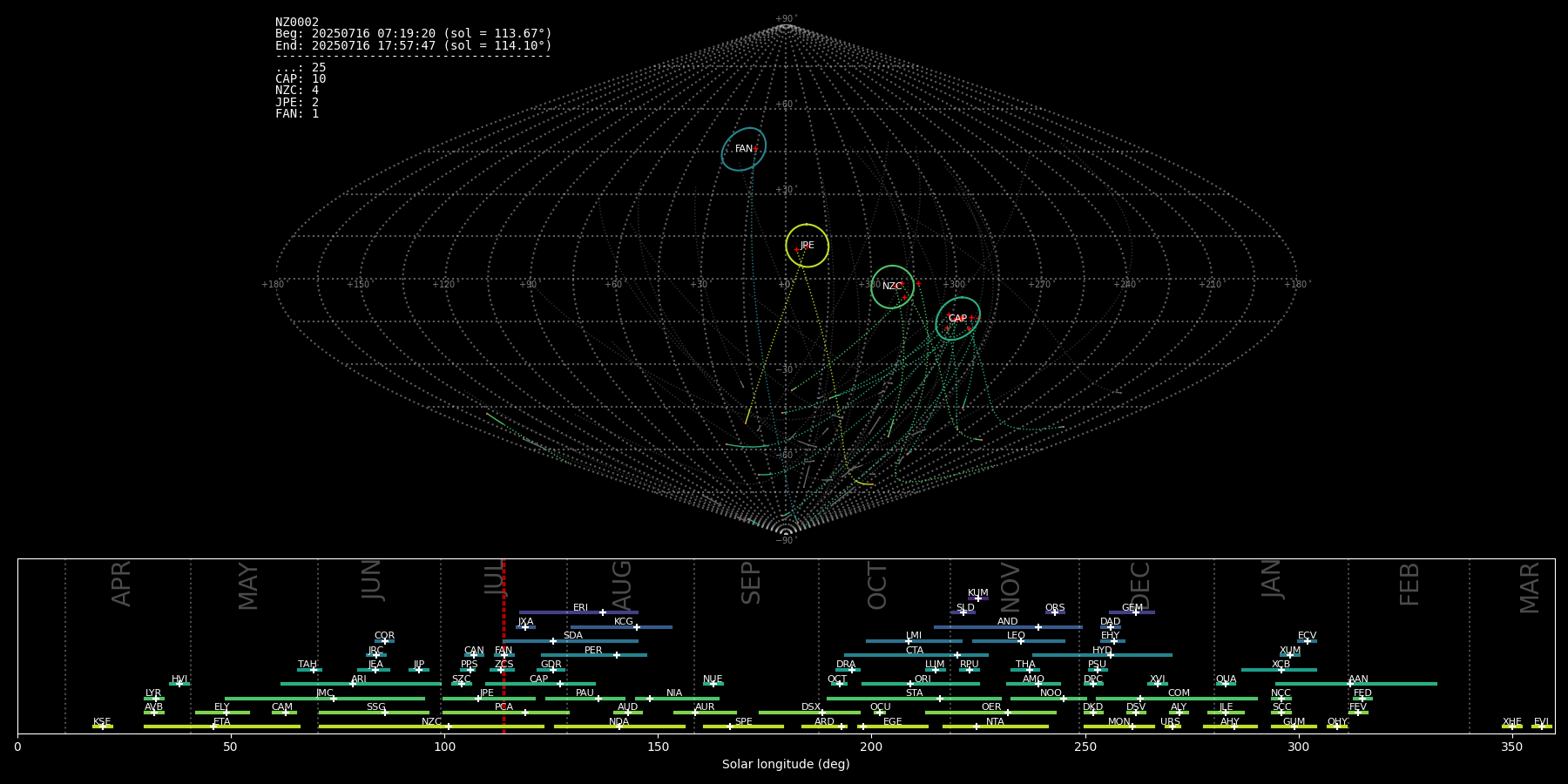
Task: Click the XCB shower bar in timeline
Action: click(1279, 670)
